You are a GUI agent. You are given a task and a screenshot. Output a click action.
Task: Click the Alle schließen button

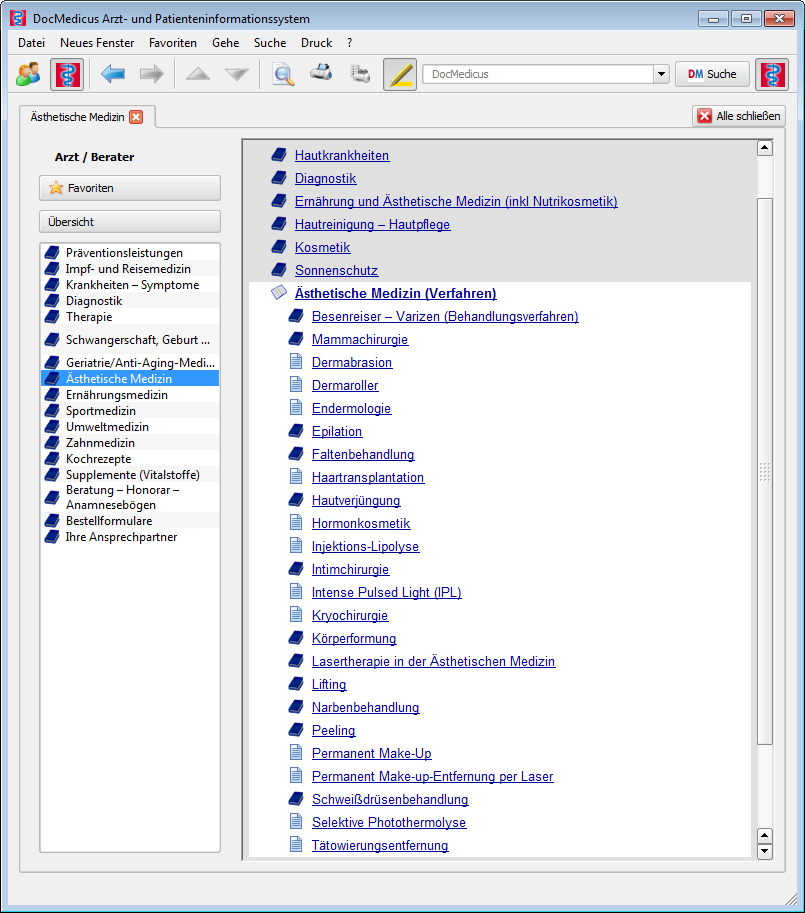[x=739, y=116]
